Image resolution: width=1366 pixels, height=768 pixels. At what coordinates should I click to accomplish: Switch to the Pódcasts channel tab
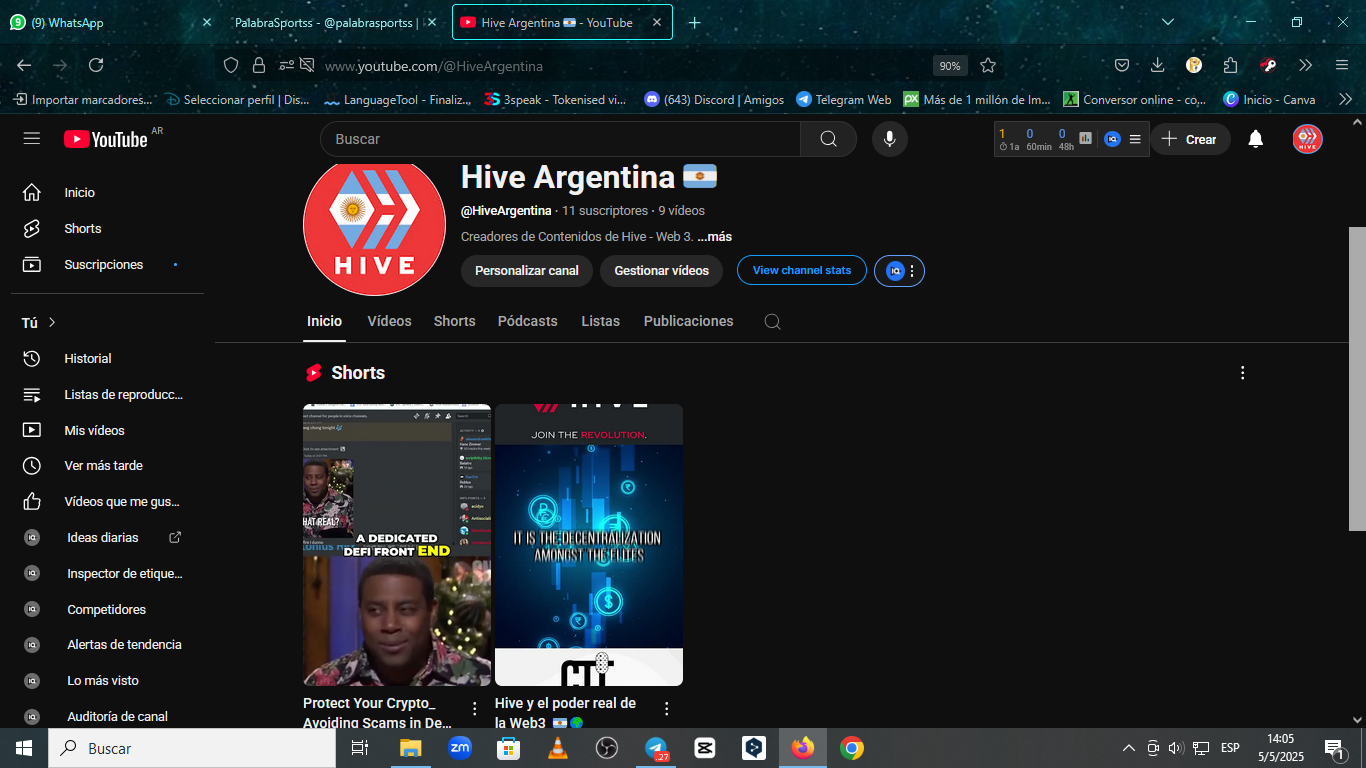(528, 321)
